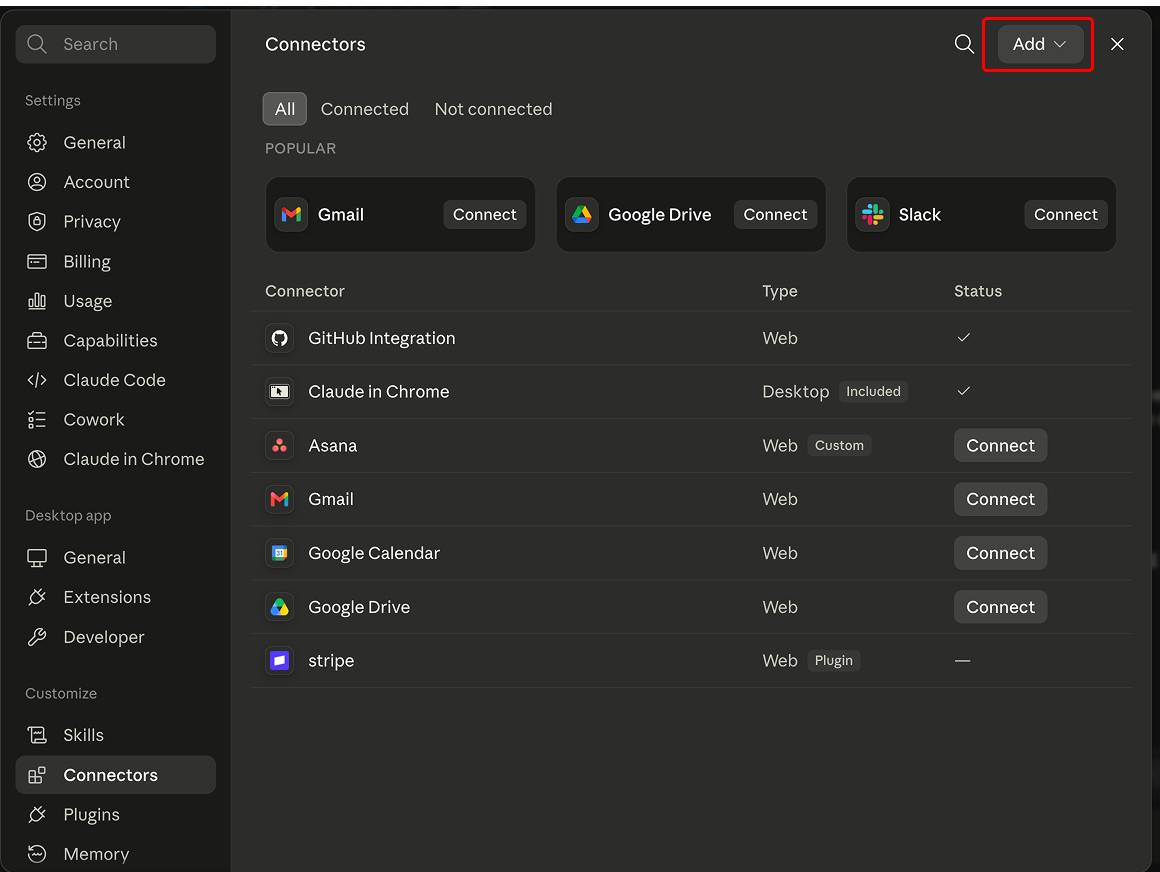Click the Claude in Chrome connector row icon
The width and height of the screenshot is (1160, 872).
click(x=280, y=391)
